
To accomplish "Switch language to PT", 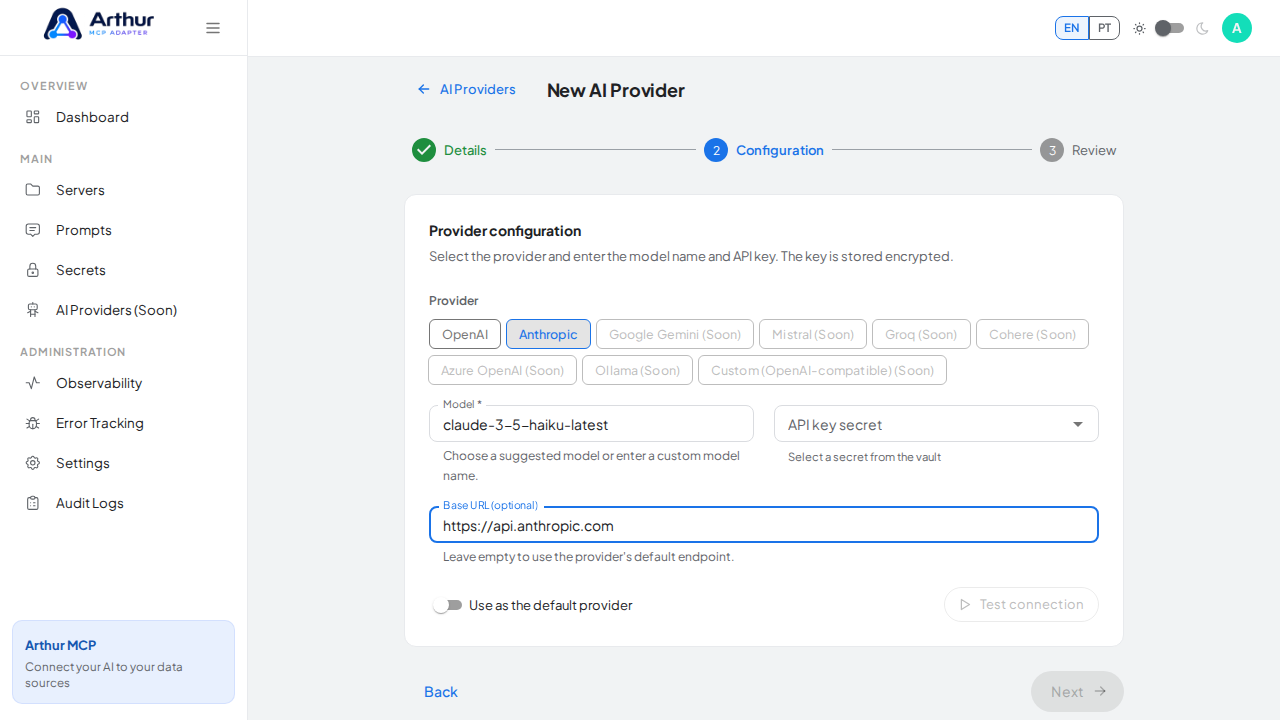I will pos(1104,28).
